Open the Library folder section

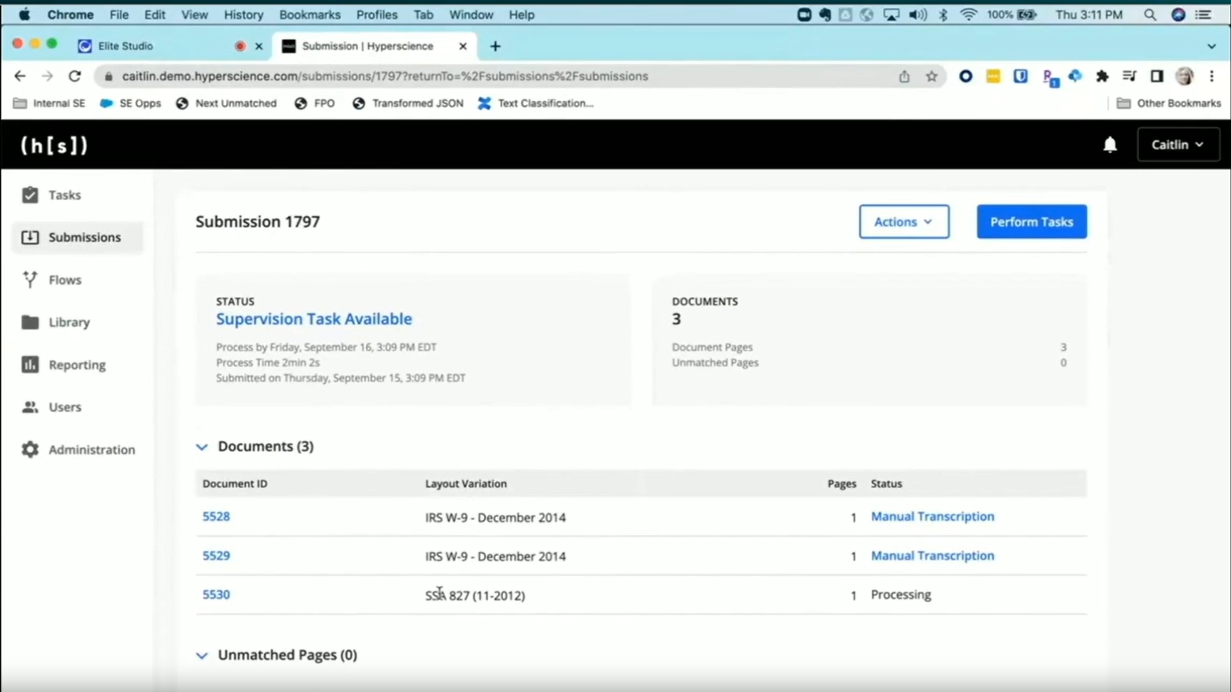coord(68,322)
